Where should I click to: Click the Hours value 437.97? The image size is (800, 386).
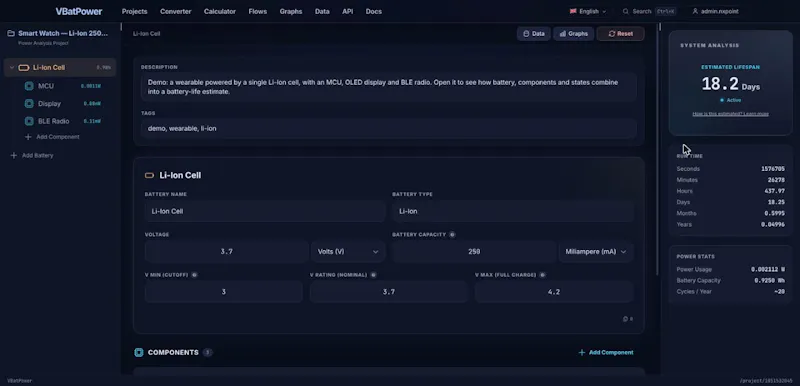pos(775,191)
